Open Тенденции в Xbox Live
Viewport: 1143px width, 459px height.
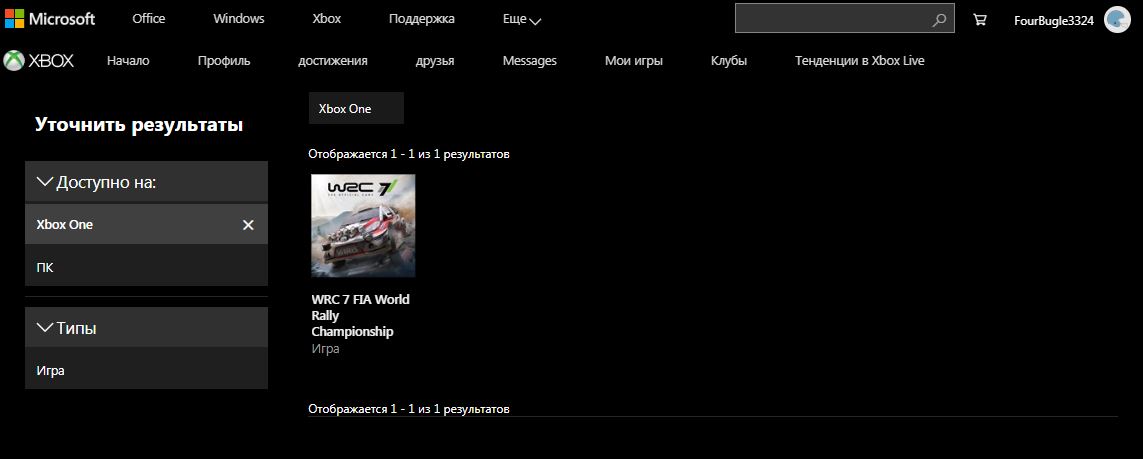[x=859, y=61]
